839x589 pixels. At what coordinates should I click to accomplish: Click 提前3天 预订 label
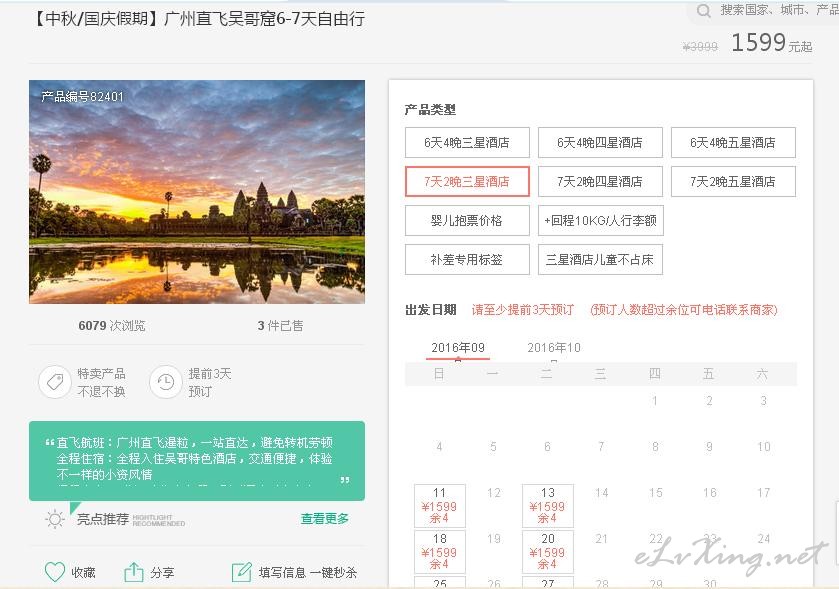tap(210, 382)
